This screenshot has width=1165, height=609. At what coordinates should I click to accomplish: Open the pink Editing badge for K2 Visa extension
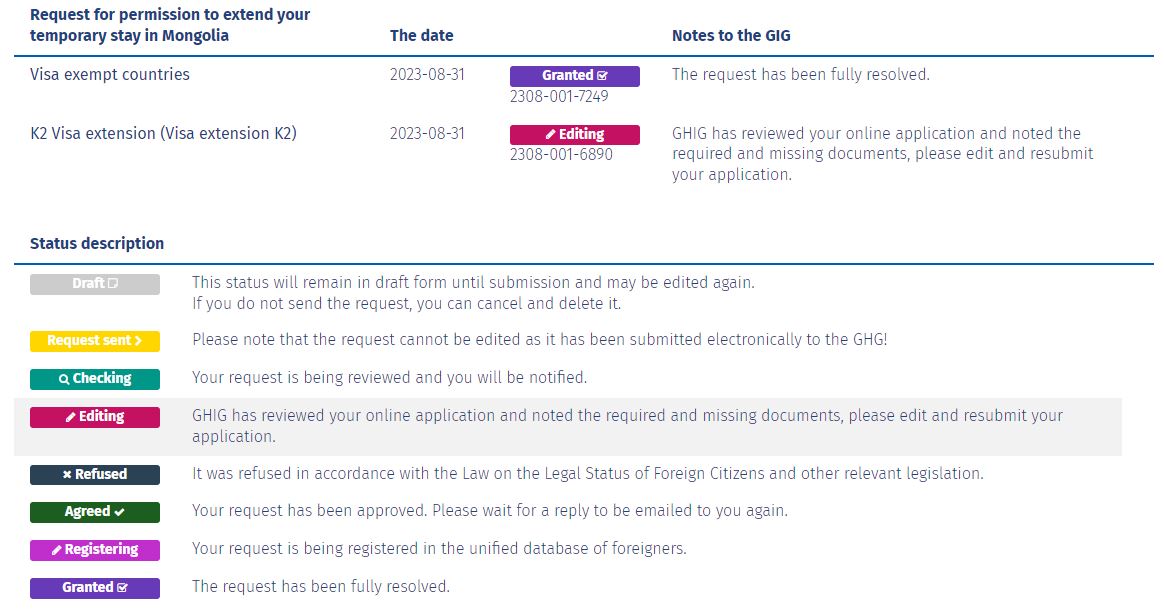tap(574, 134)
